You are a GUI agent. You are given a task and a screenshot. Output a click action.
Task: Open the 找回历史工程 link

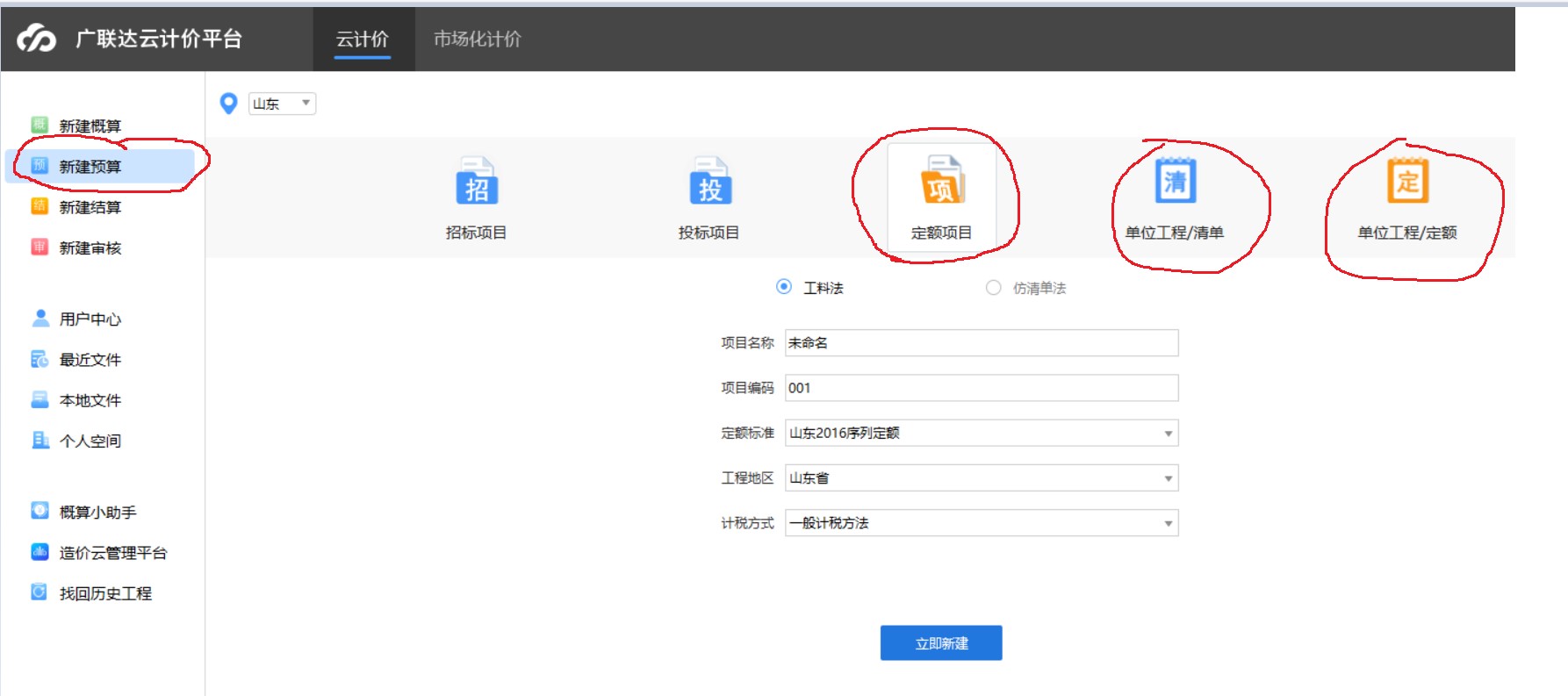(105, 593)
